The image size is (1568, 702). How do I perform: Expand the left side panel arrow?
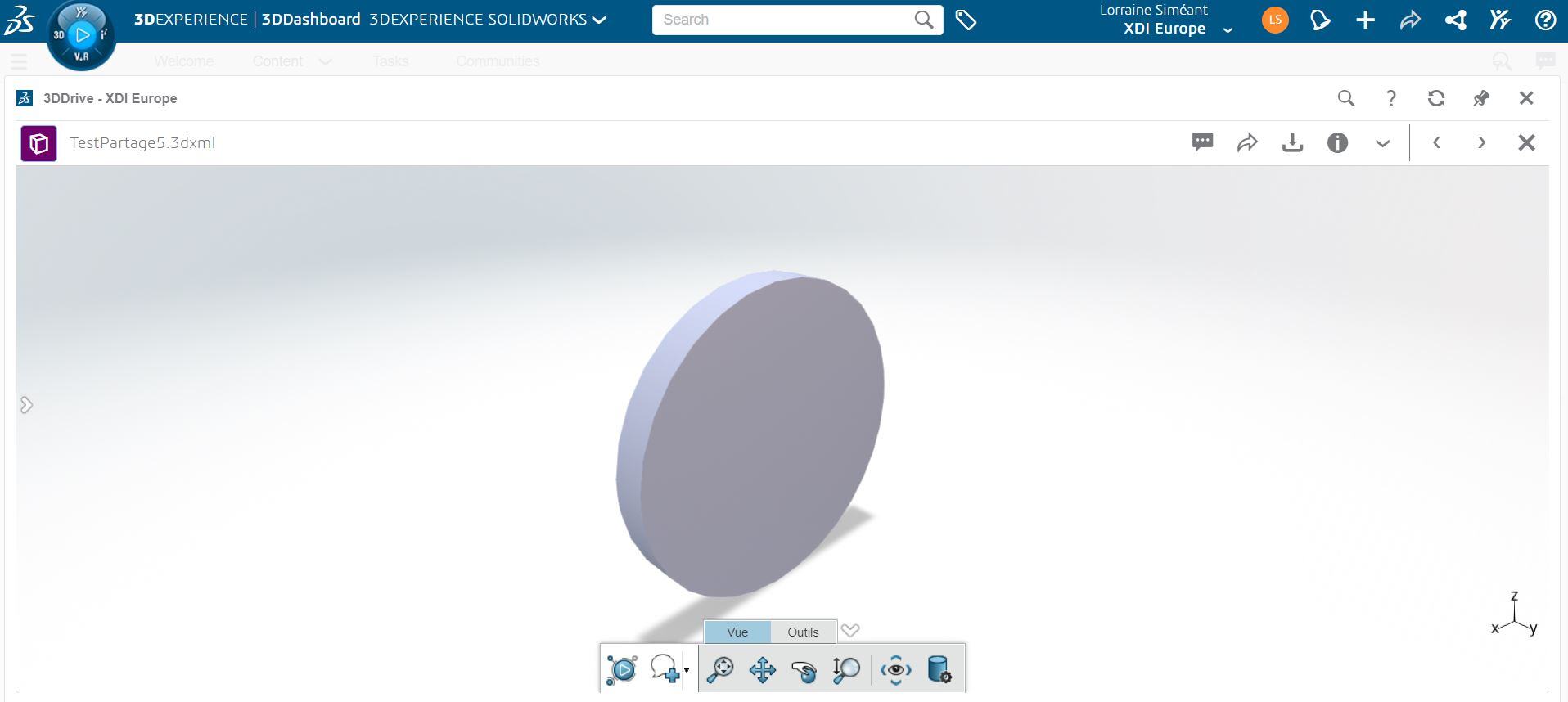point(26,405)
